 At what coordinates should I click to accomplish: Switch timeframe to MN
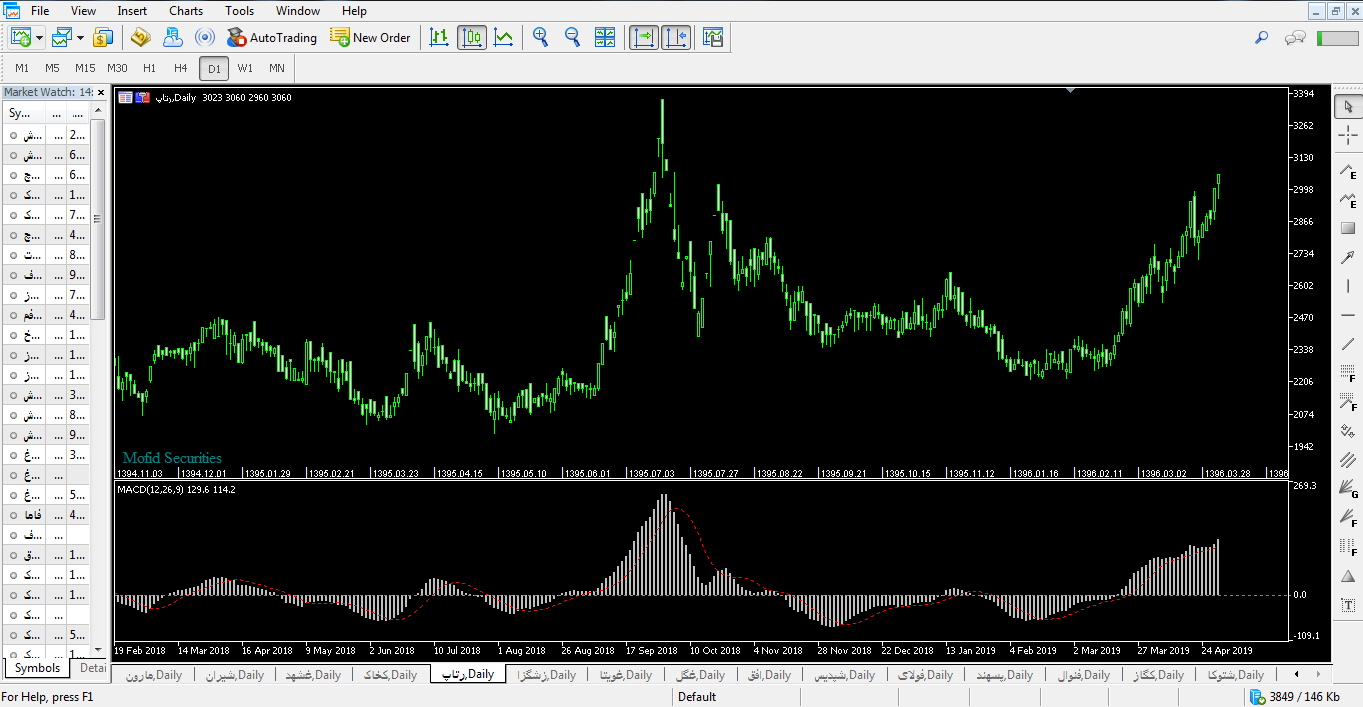tap(277, 68)
